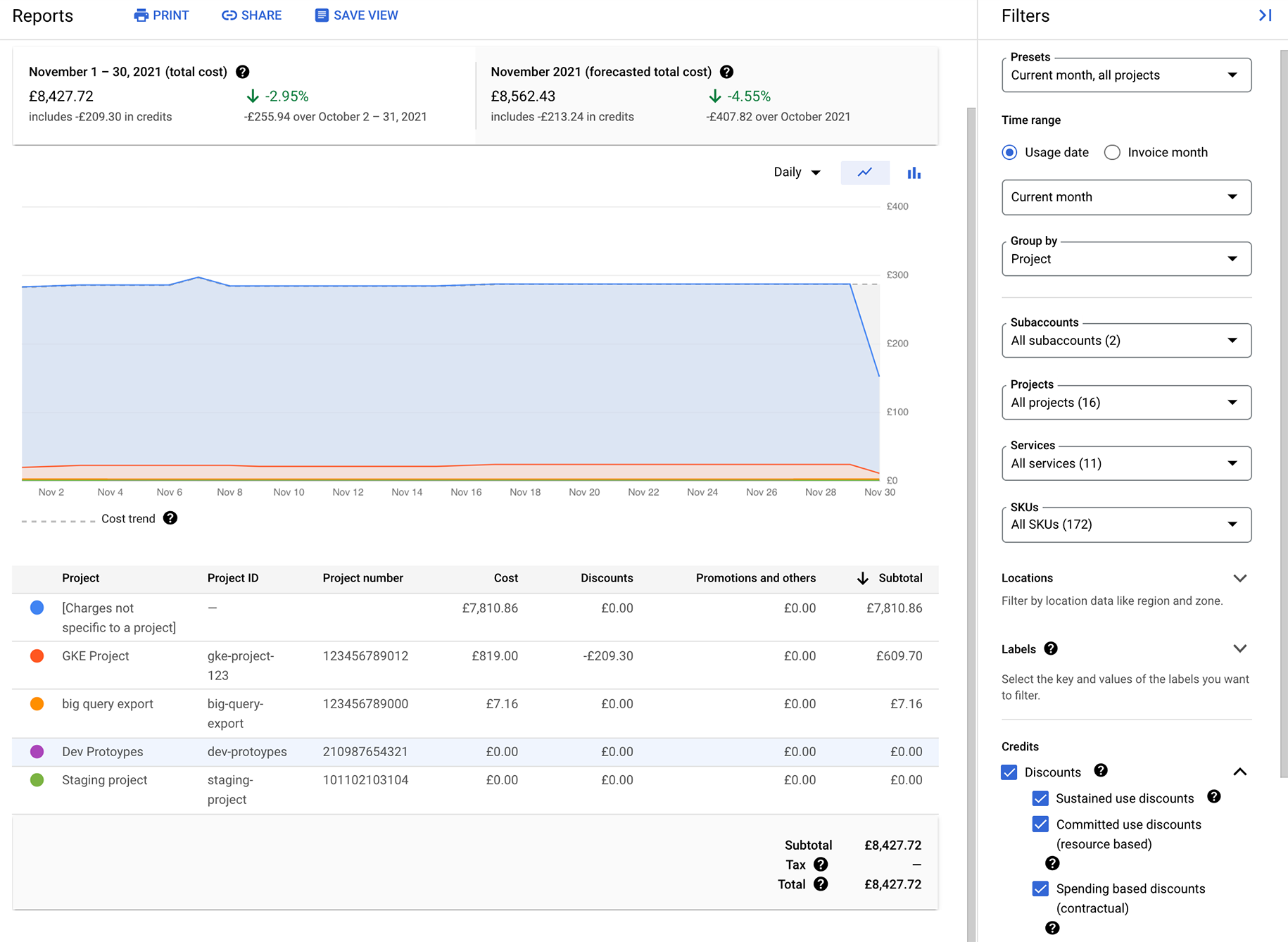Click the help icon beside Tax
Viewport: 1288px width, 942px height.
pyautogui.click(x=820, y=864)
